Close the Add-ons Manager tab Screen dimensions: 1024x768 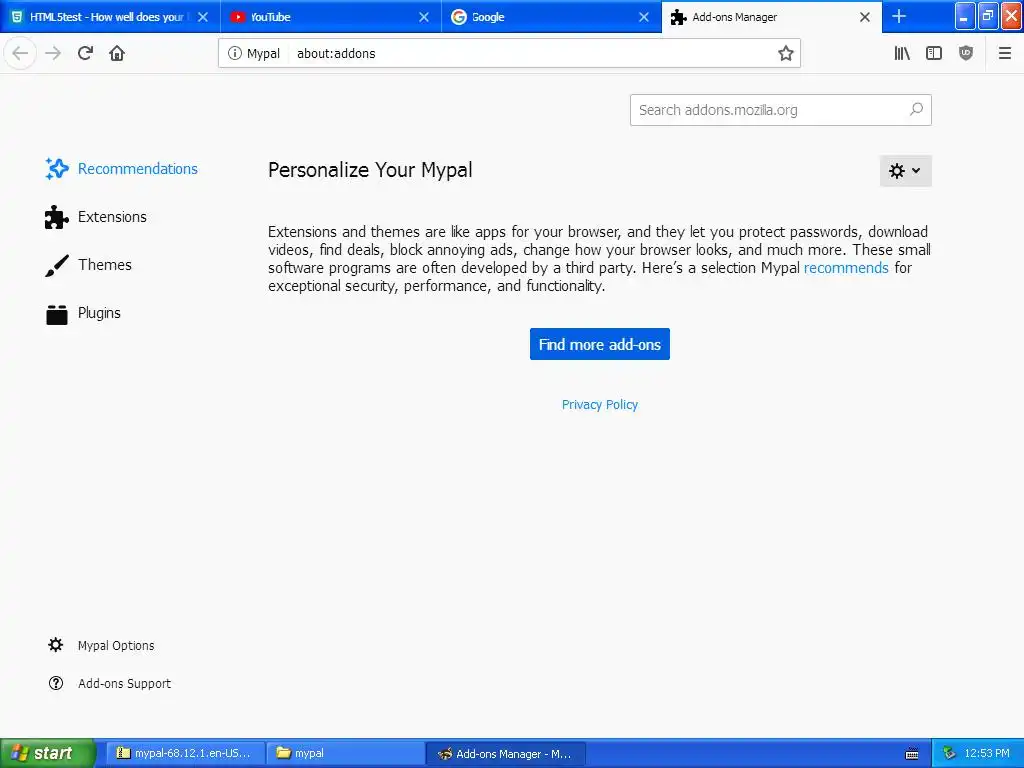(865, 17)
